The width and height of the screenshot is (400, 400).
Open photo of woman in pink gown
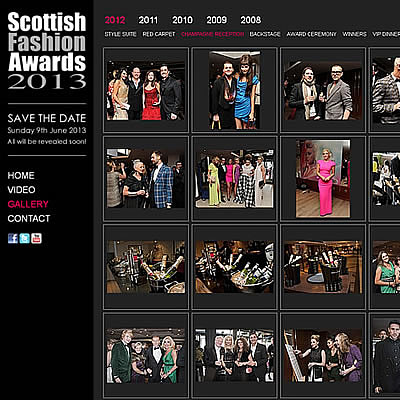pyautogui.click(x=323, y=178)
